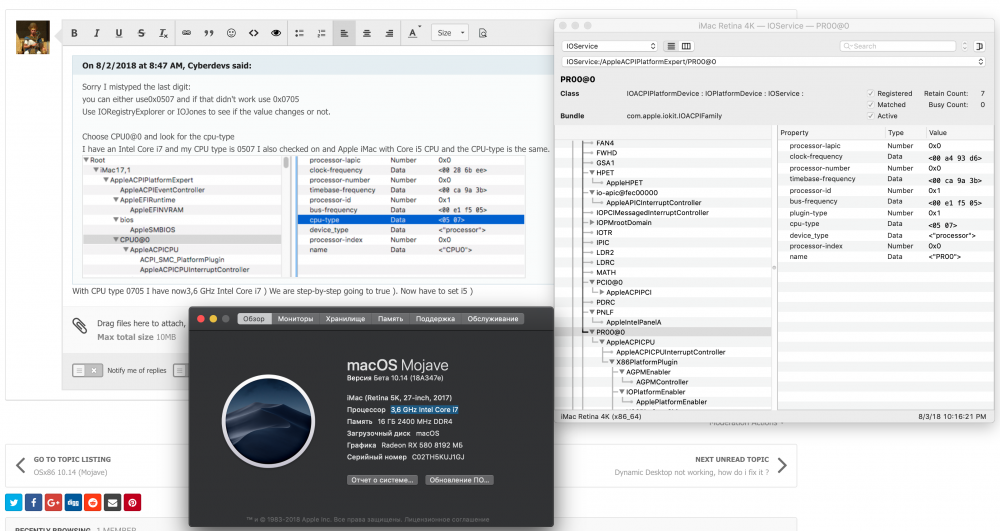This screenshot has width=1000, height=531.
Task: Insert a quote block in the editor
Action: coord(209,33)
